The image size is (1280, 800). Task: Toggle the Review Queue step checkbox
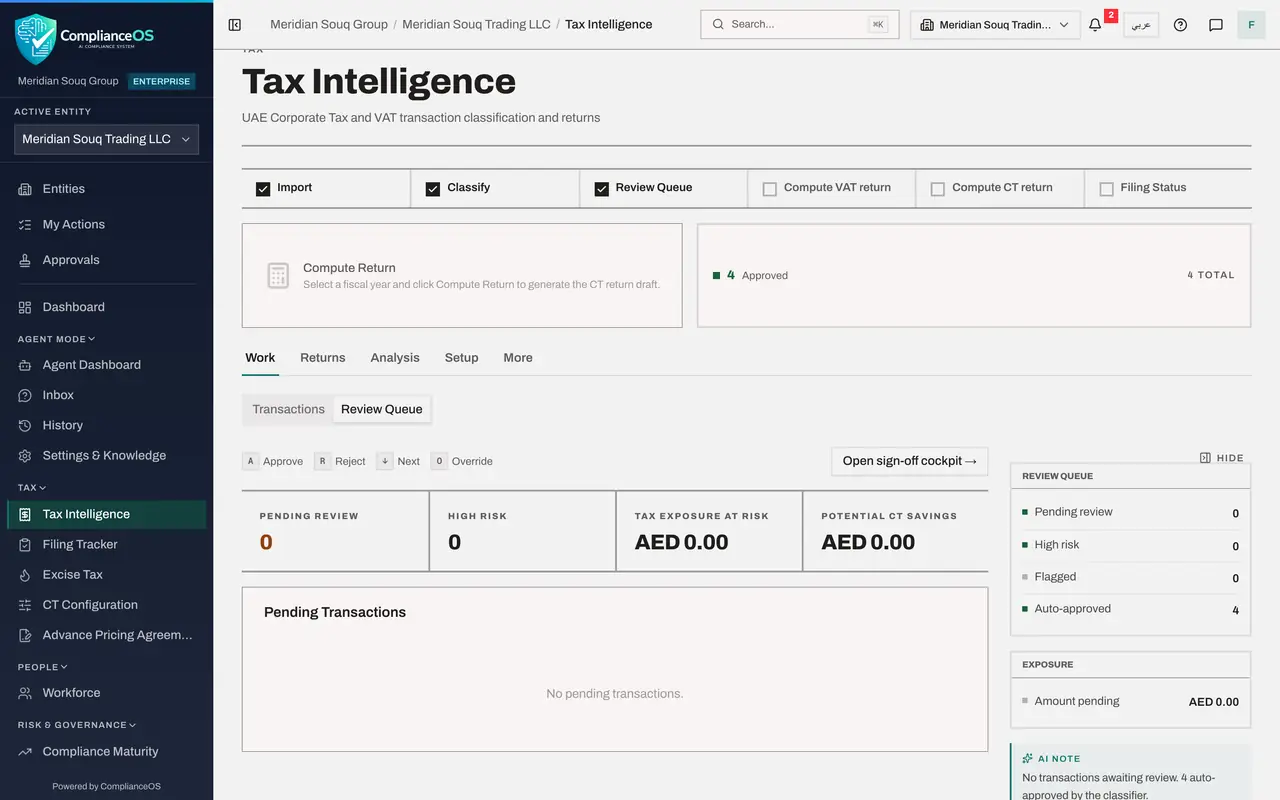click(x=602, y=188)
